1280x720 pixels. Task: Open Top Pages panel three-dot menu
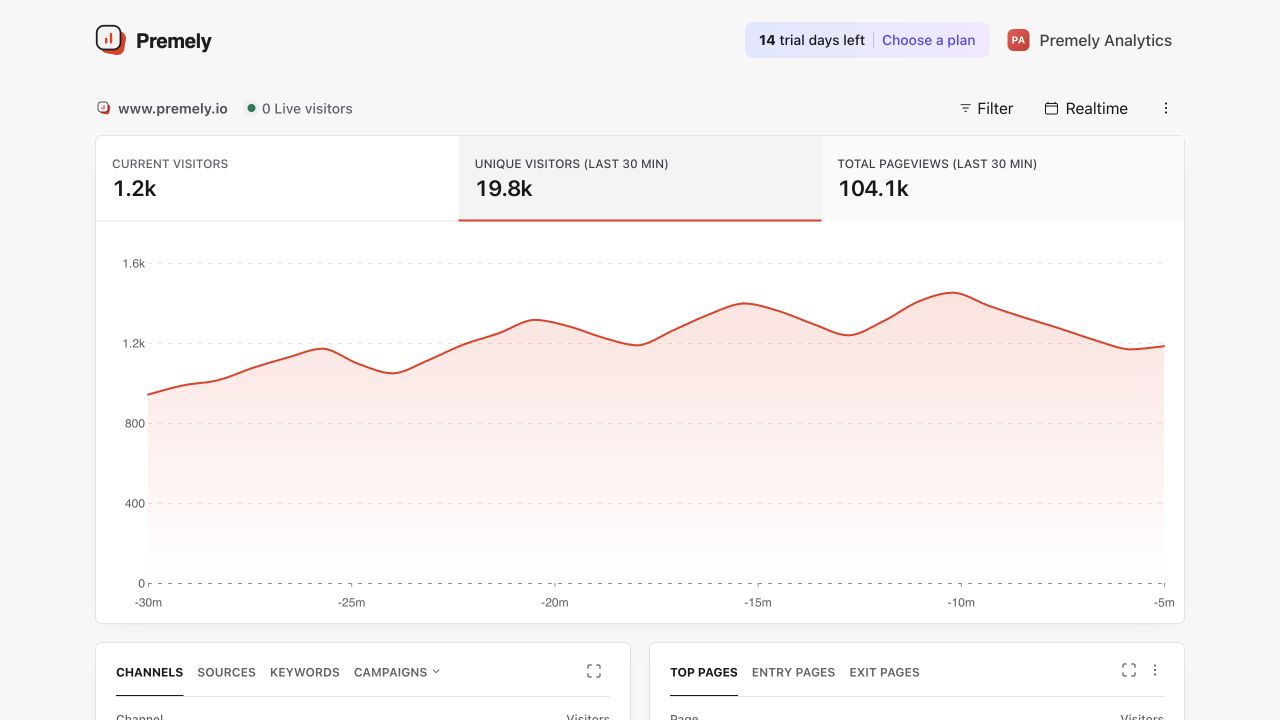coord(1155,670)
